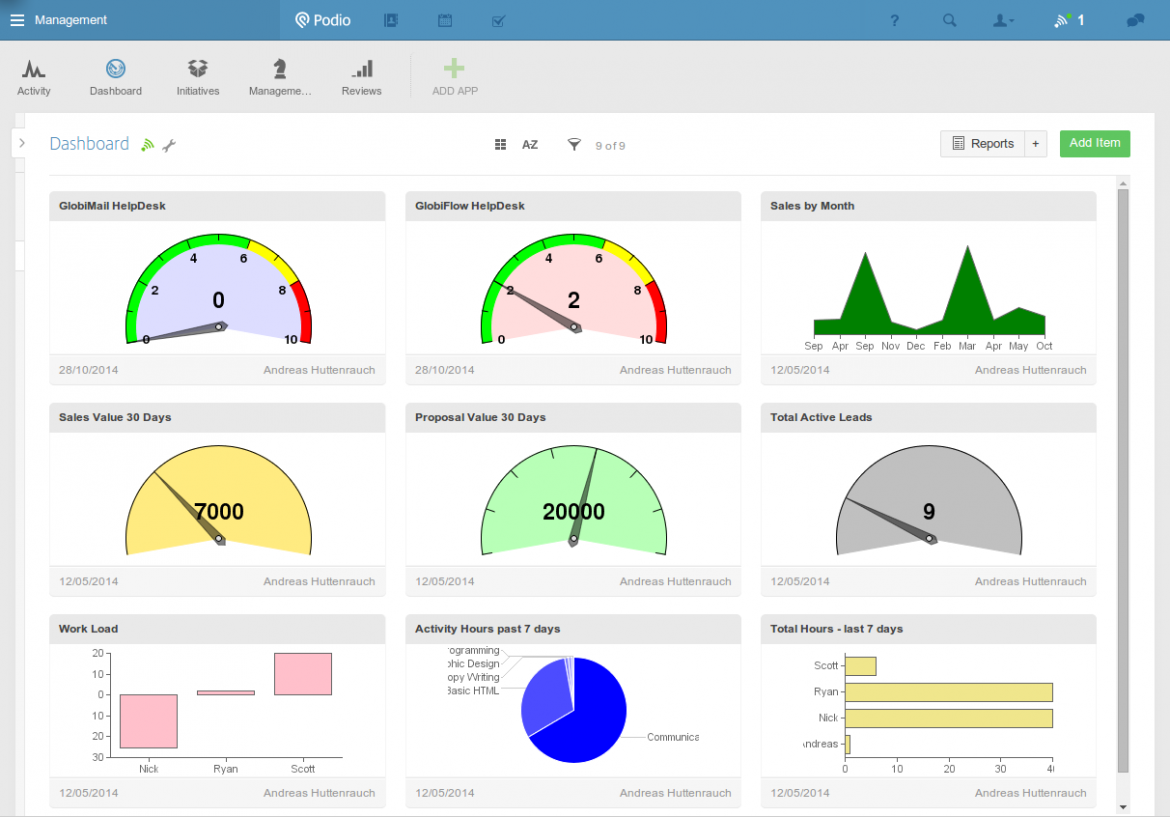This screenshot has height=817, width=1170.
Task: Switch to the Initiatives app tab
Action: pos(197,77)
